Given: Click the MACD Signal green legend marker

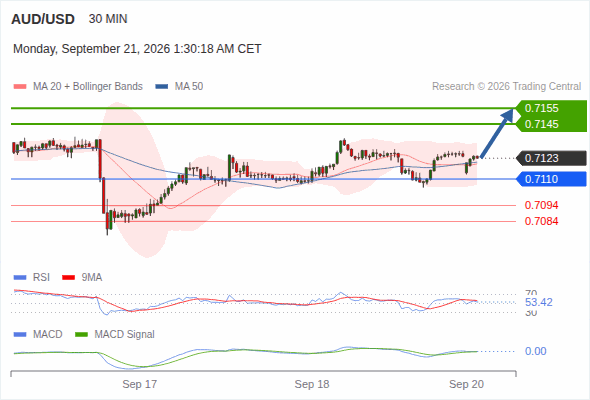Looking at the screenshot, I should point(81,334).
